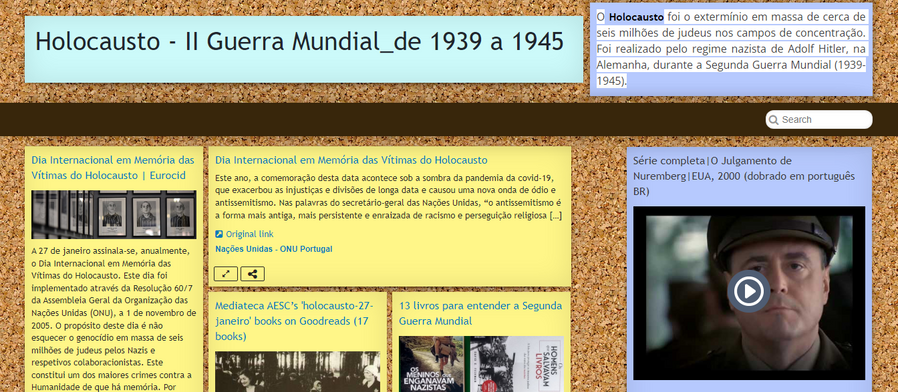The width and height of the screenshot is (898, 392).
Task: Open Nações Unidas - ONU Portugal source link
Action: coord(274,249)
